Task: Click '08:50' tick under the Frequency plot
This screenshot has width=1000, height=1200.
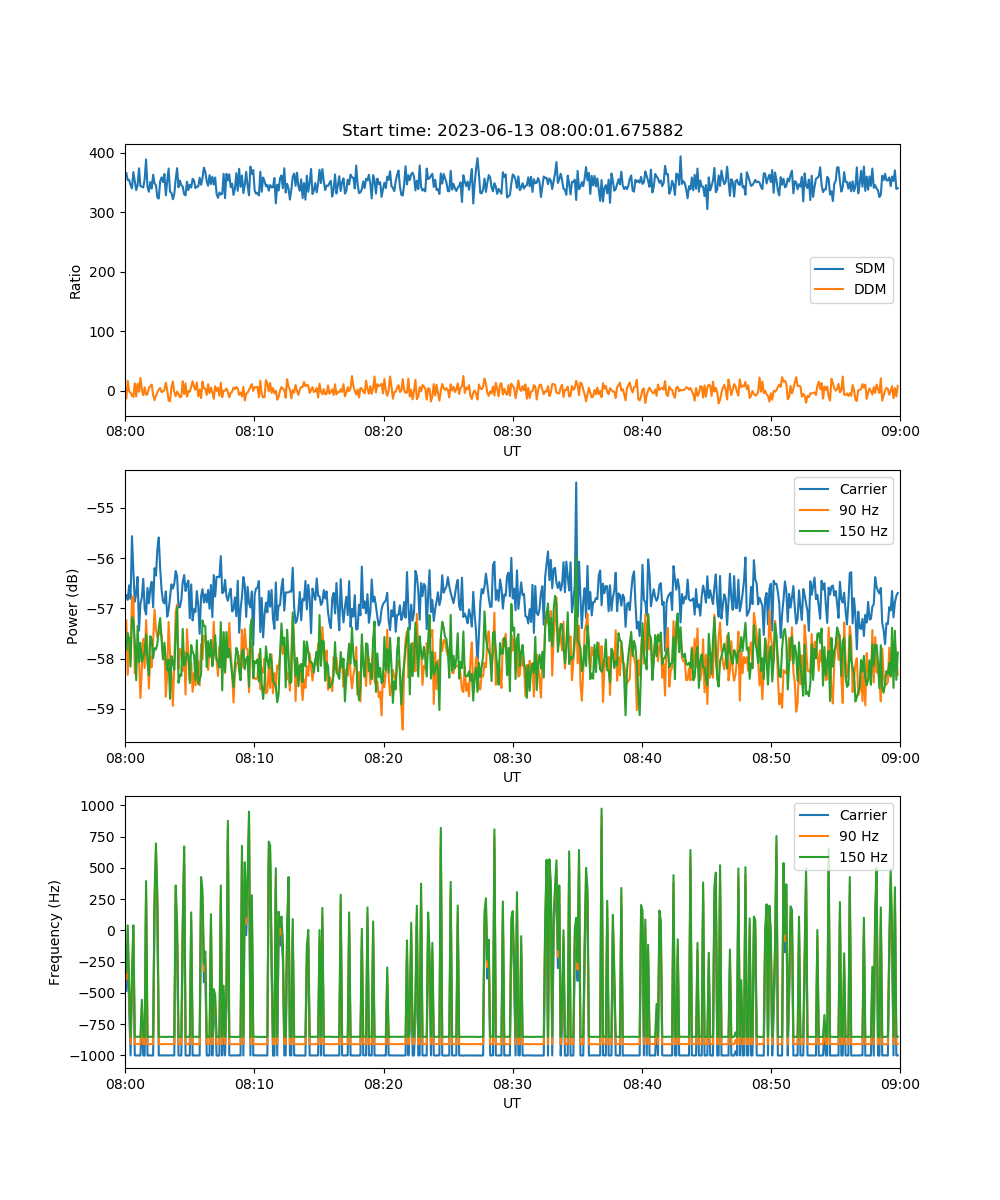Action: click(770, 1084)
